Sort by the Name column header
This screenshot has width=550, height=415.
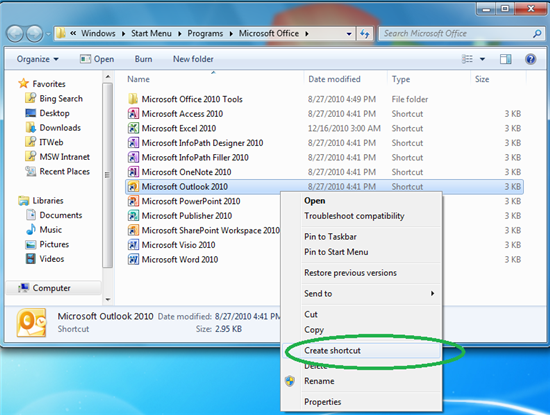point(139,79)
